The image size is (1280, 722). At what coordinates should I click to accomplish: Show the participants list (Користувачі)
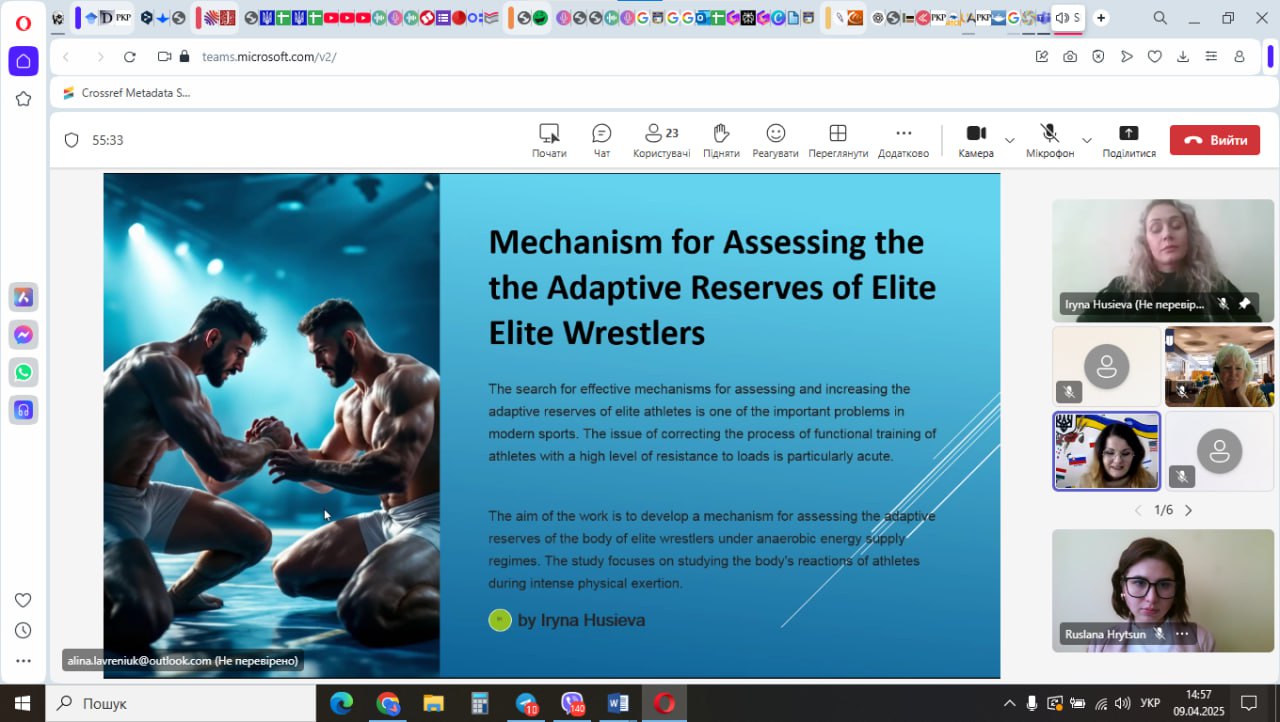pos(661,140)
